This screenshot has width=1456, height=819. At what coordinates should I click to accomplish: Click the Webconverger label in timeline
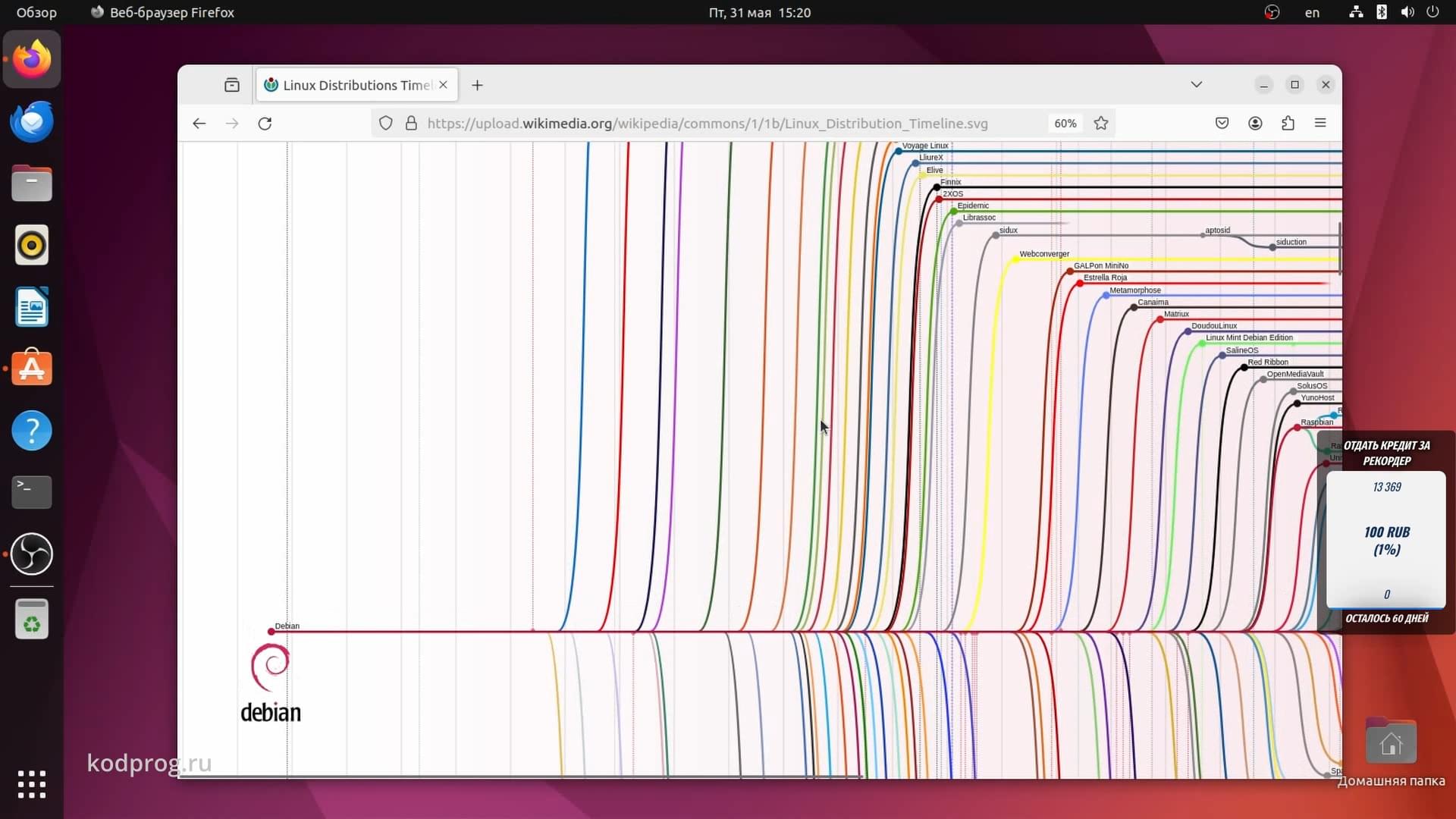click(1044, 254)
